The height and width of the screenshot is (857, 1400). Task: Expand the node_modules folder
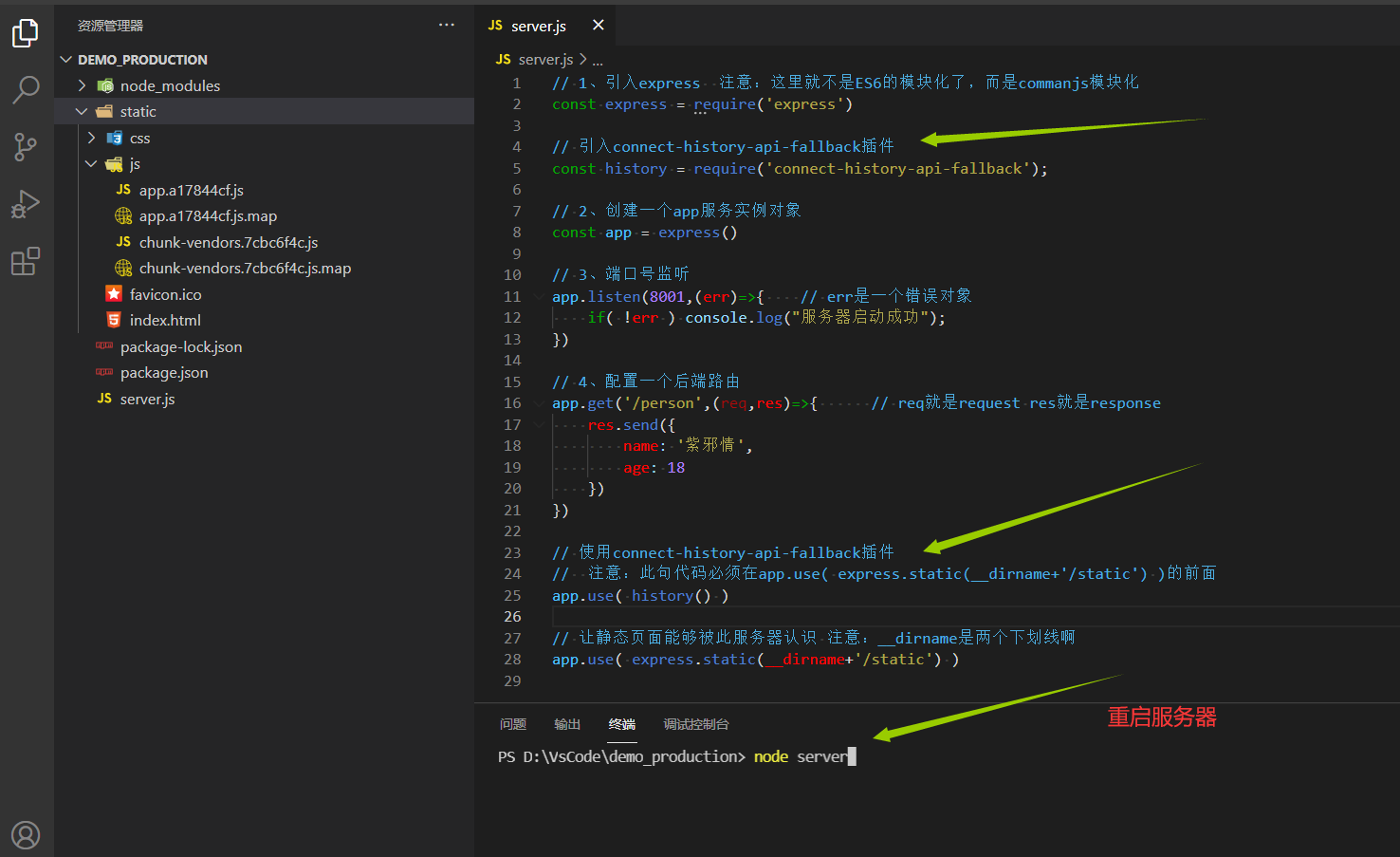(x=83, y=85)
